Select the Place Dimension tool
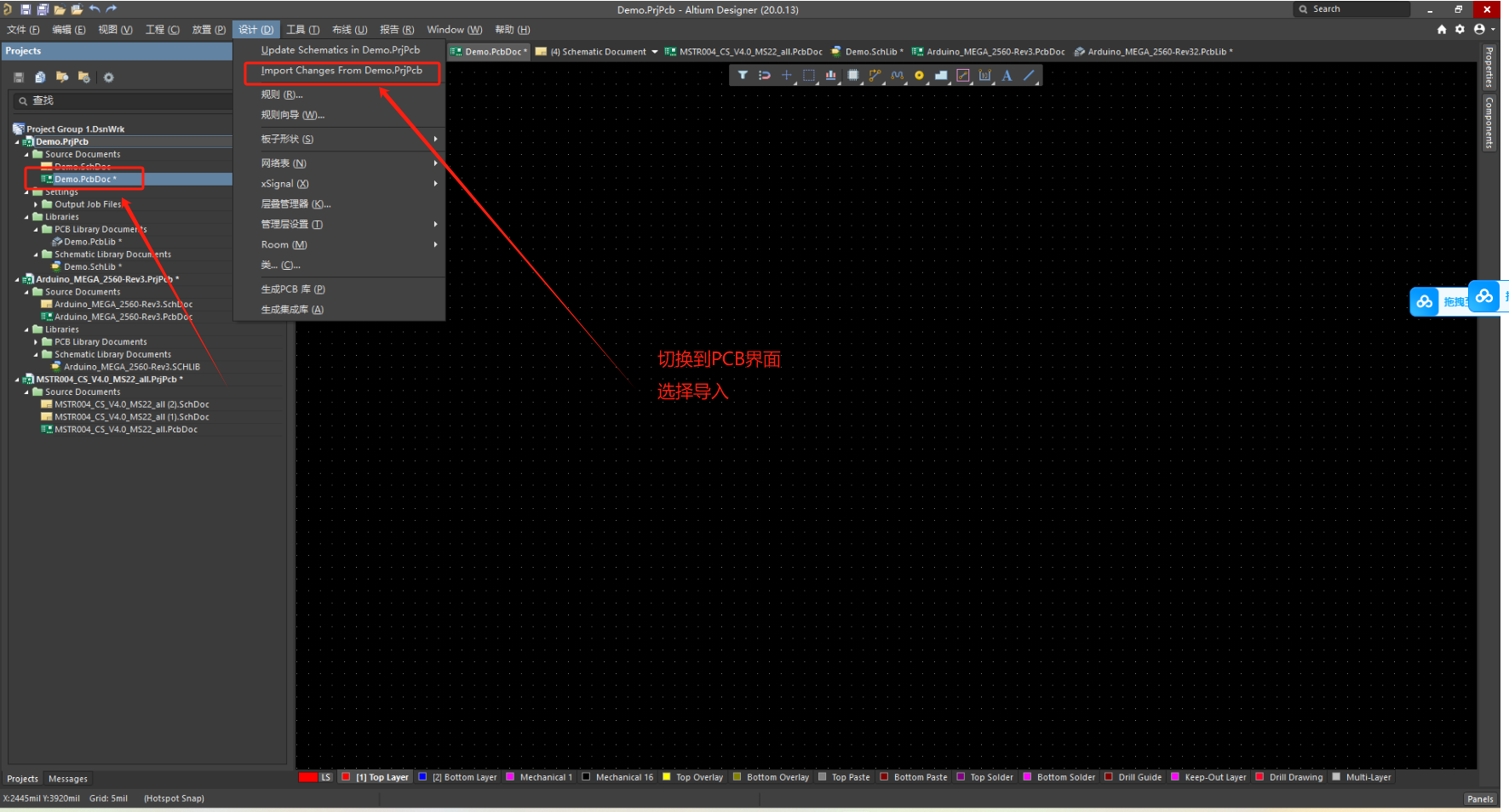Image resolution: width=1509 pixels, height=812 pixels. 985,75
